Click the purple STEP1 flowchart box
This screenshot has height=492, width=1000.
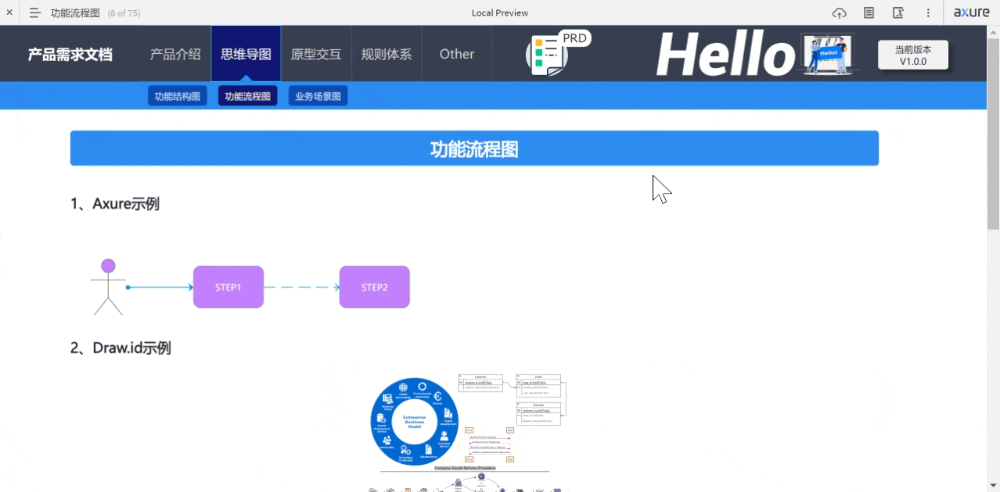(x=228, y=287)
